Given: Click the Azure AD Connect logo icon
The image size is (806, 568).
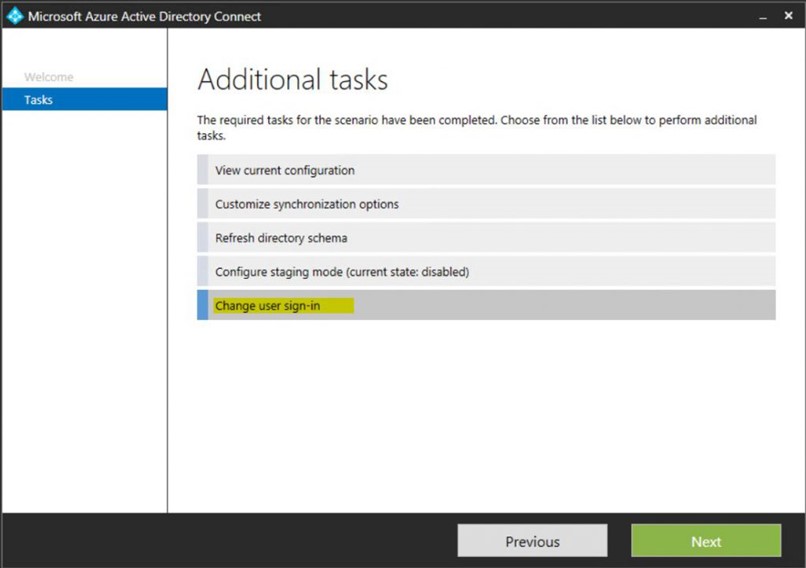Looking at the screenshot, I should click(x=15, y=16).
